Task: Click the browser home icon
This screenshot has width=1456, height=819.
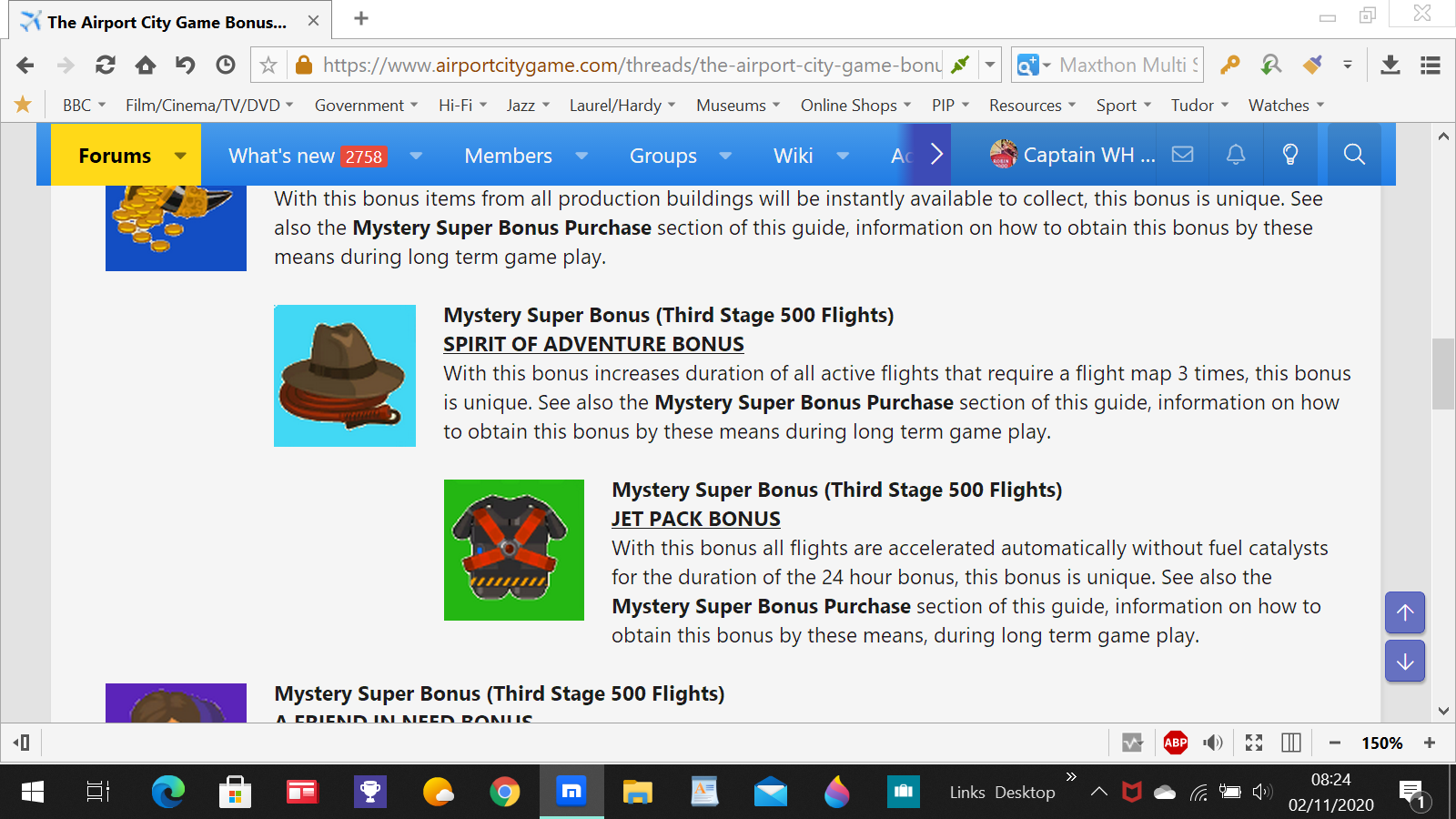Action: click(x=146, y=65)
